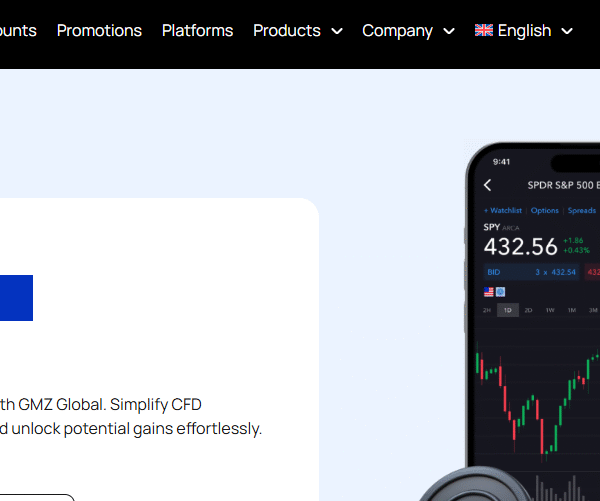
Task: Click the outlined button below the description
Action: tap(40, 497)
